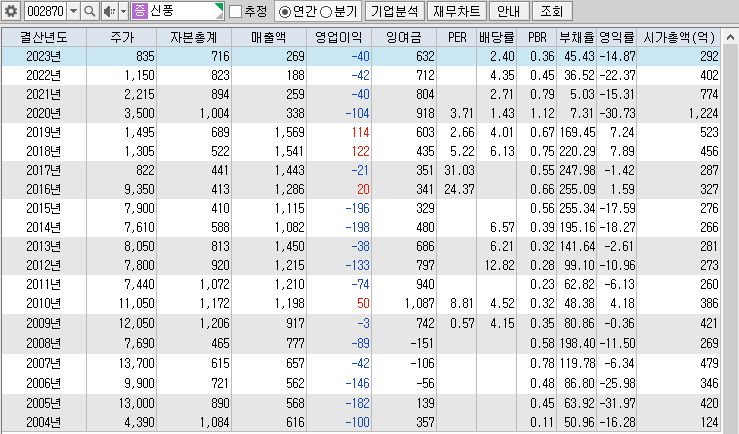Click operating profit 114 in 2019년 row

(x=360, y=132)
